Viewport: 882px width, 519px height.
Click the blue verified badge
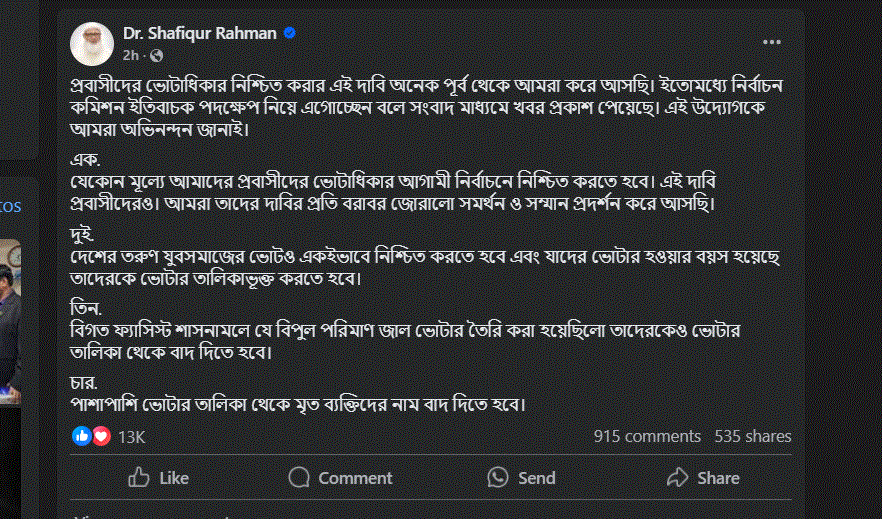click(x=290, y=33)
